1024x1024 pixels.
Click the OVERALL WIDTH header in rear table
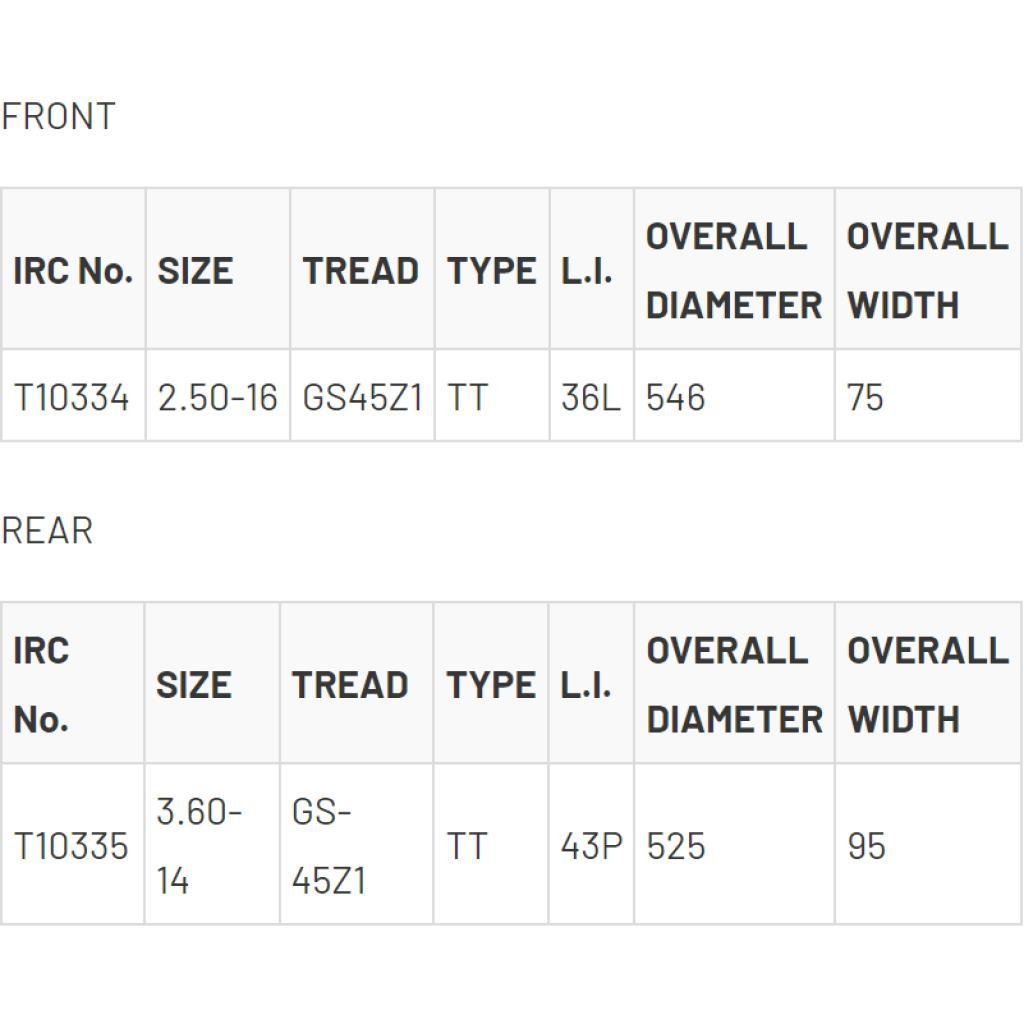point(928,684)
